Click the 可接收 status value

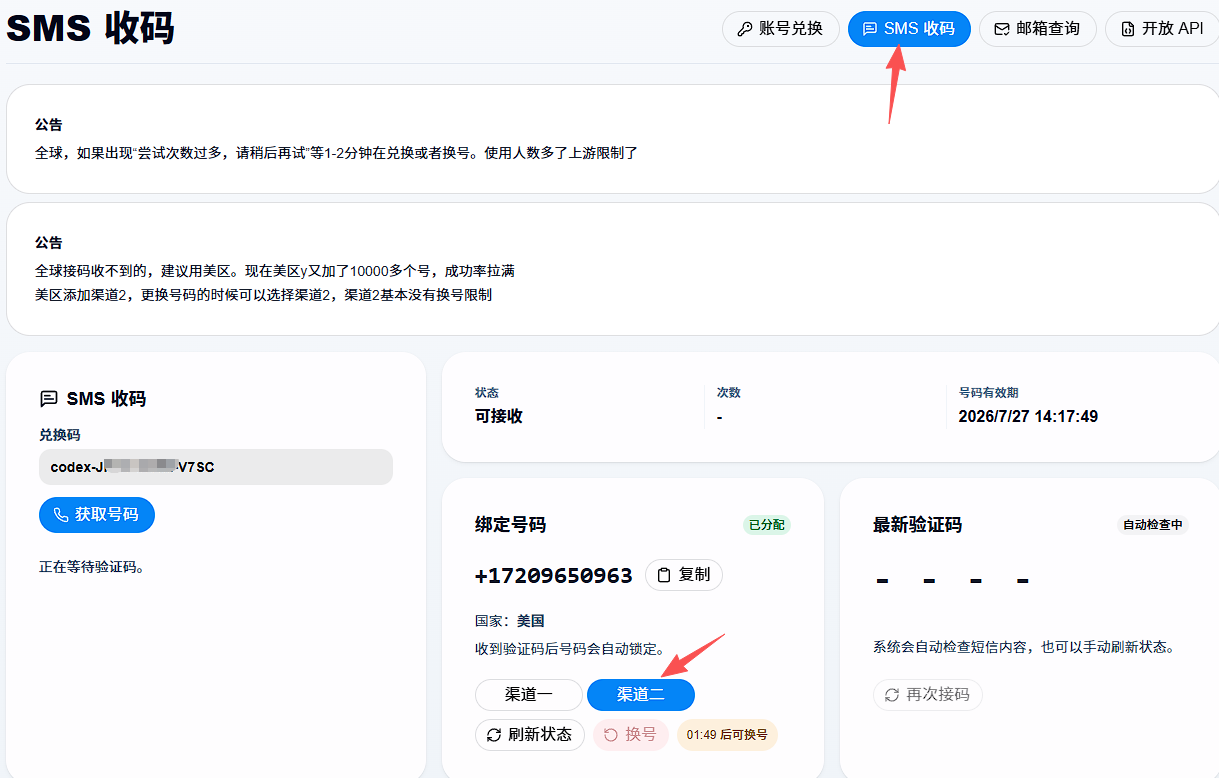coord(499,417)
